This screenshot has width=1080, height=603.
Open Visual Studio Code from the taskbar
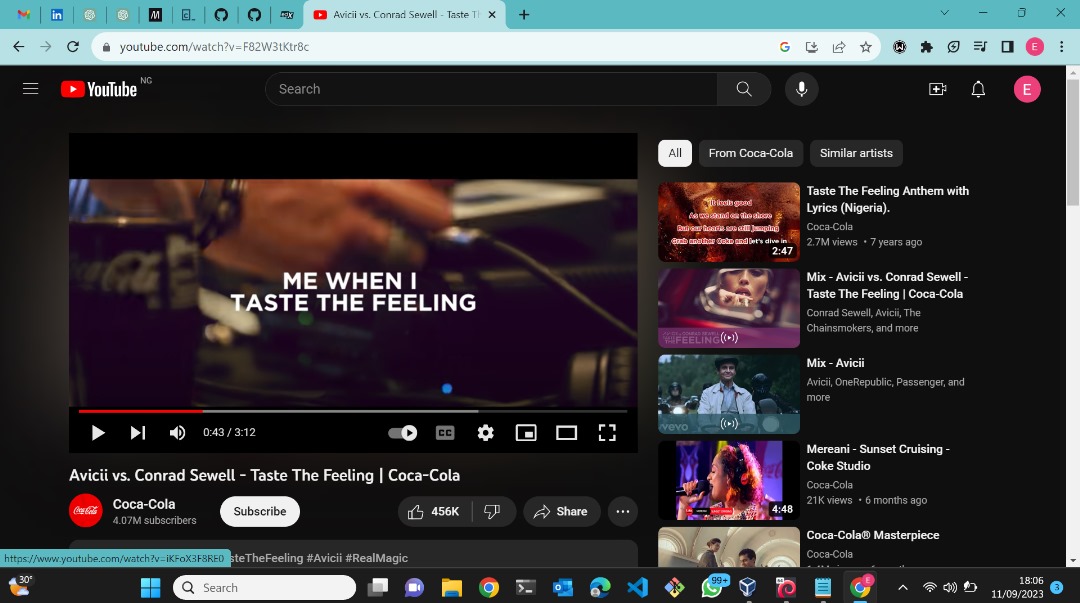tap(638, 588)
